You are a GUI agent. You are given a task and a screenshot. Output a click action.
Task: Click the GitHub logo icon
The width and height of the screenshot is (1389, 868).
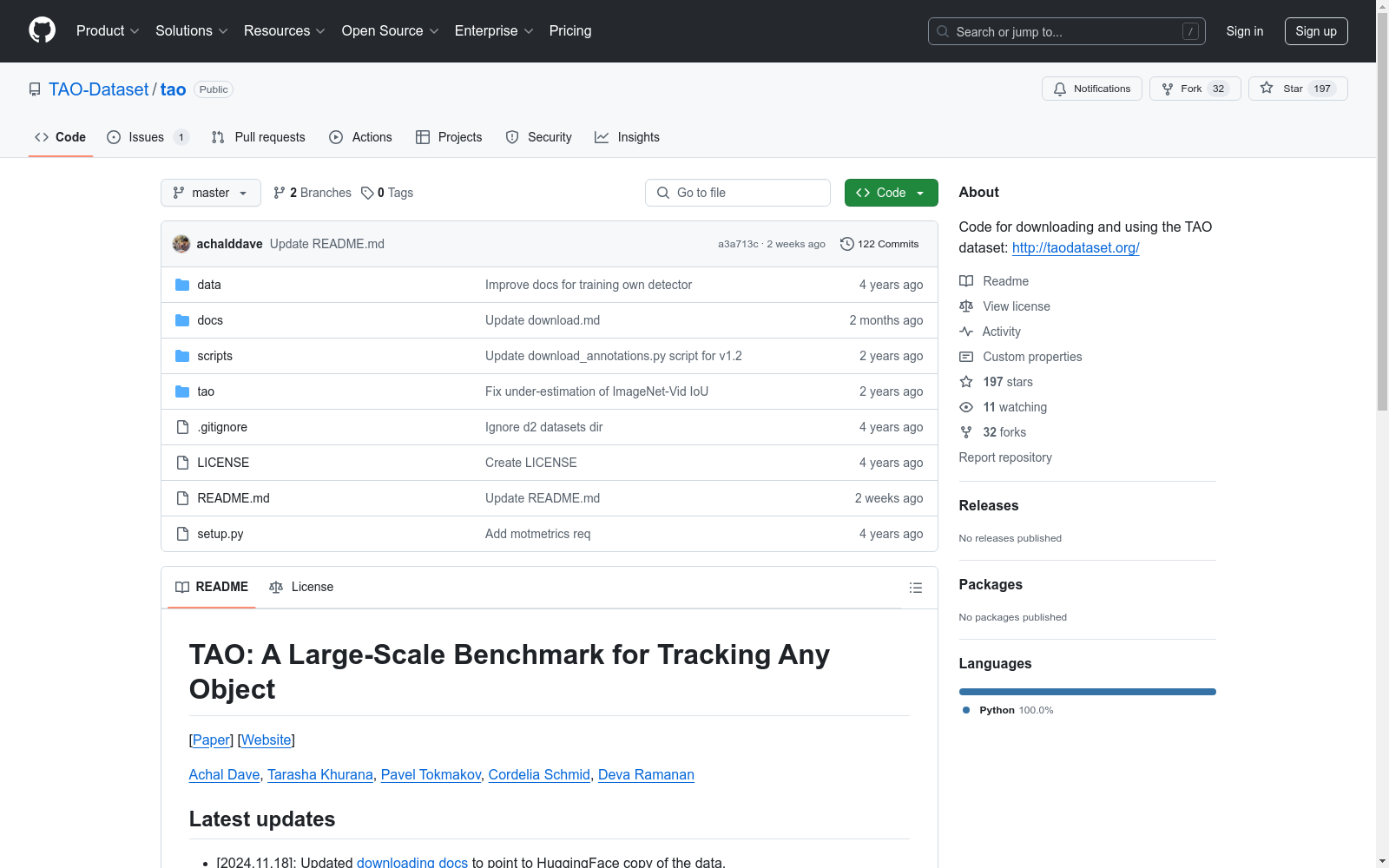click(42, 30)
